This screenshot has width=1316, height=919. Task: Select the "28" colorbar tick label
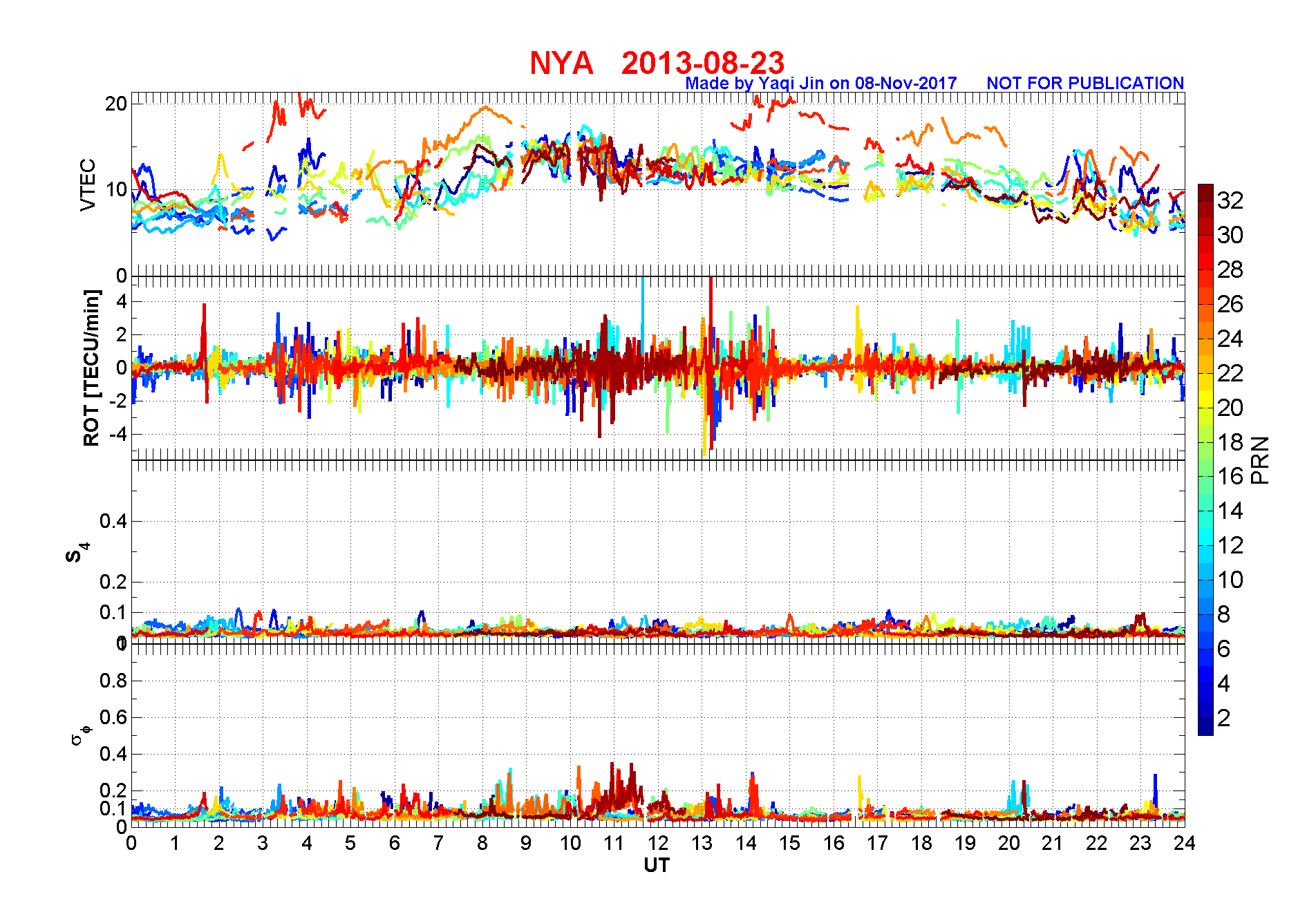[x=1230, y=269]
